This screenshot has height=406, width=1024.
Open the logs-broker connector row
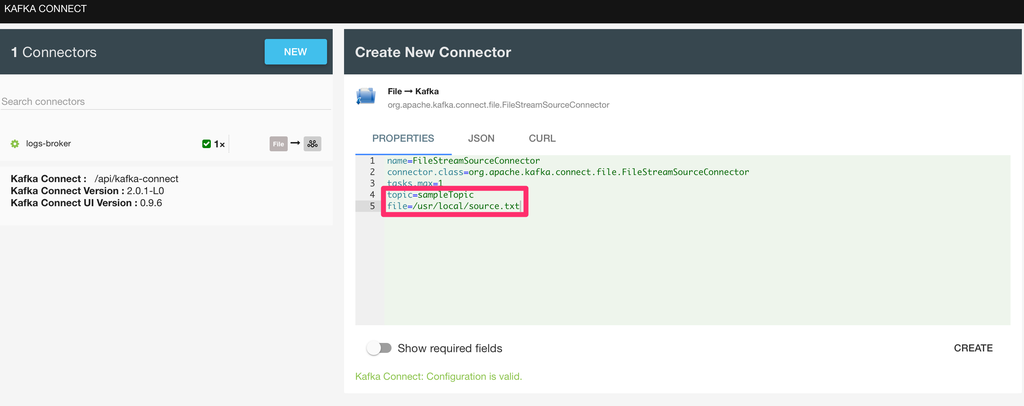(x=167, y=144)
